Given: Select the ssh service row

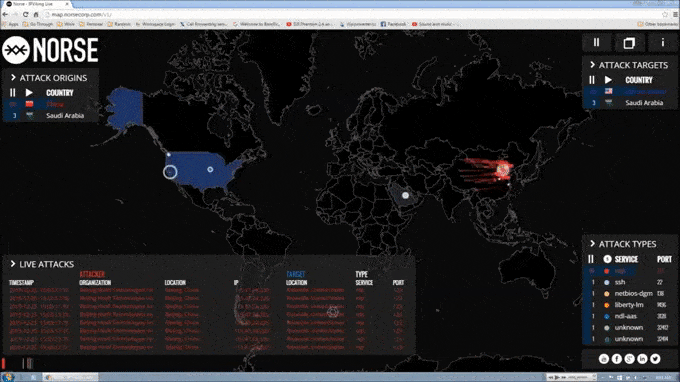Looking at the screenshot, I should 629,282.
